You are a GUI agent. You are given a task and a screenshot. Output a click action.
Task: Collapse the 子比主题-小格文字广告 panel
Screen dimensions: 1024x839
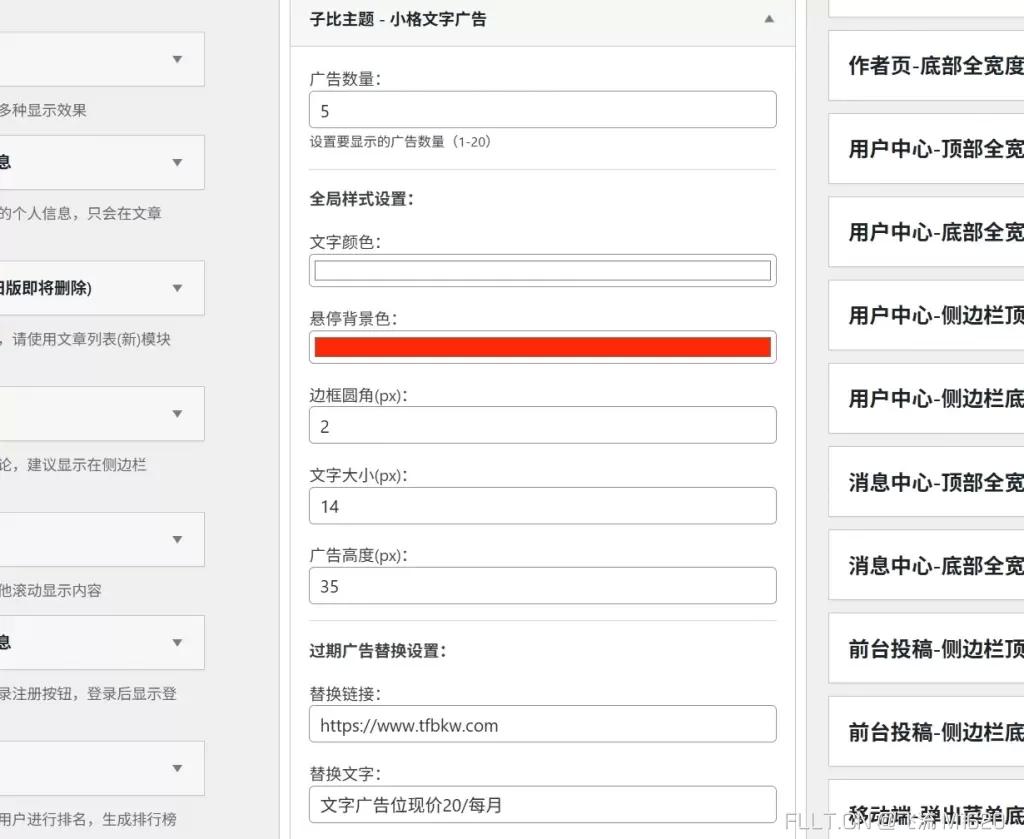(769, 18)
